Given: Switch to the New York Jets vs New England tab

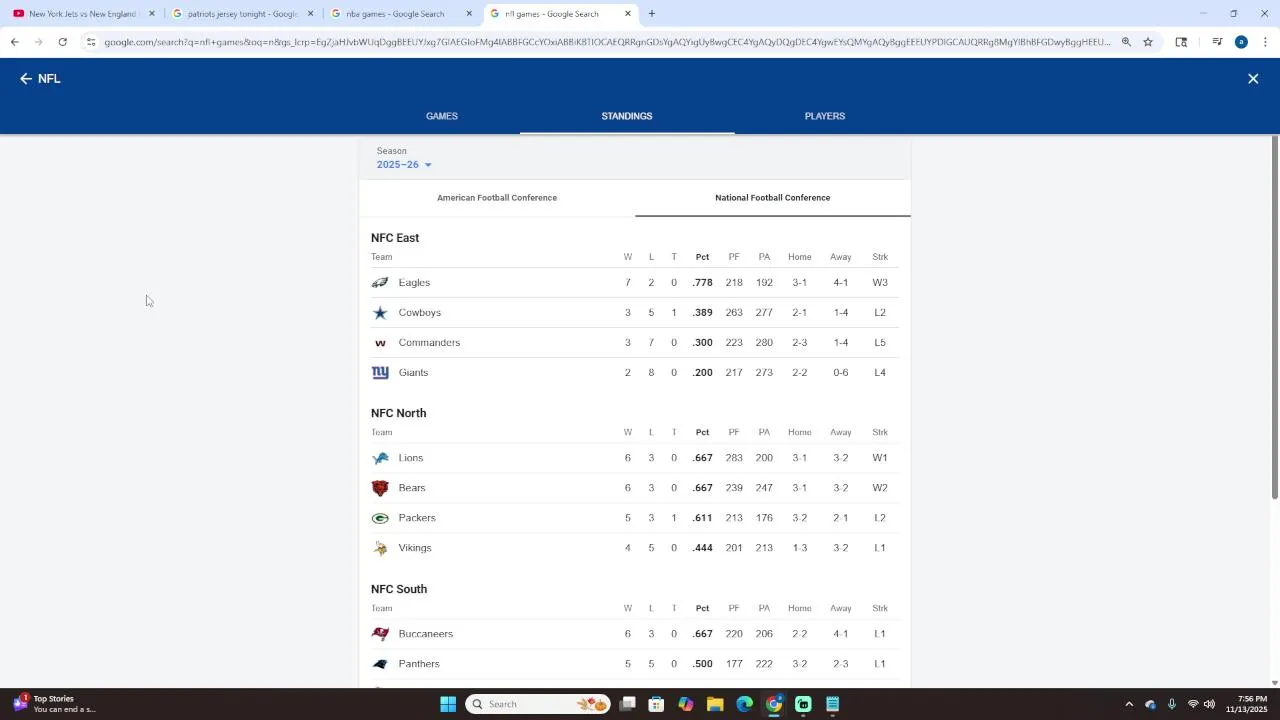Looking at the screenshot, I should (x=82, y=14).
